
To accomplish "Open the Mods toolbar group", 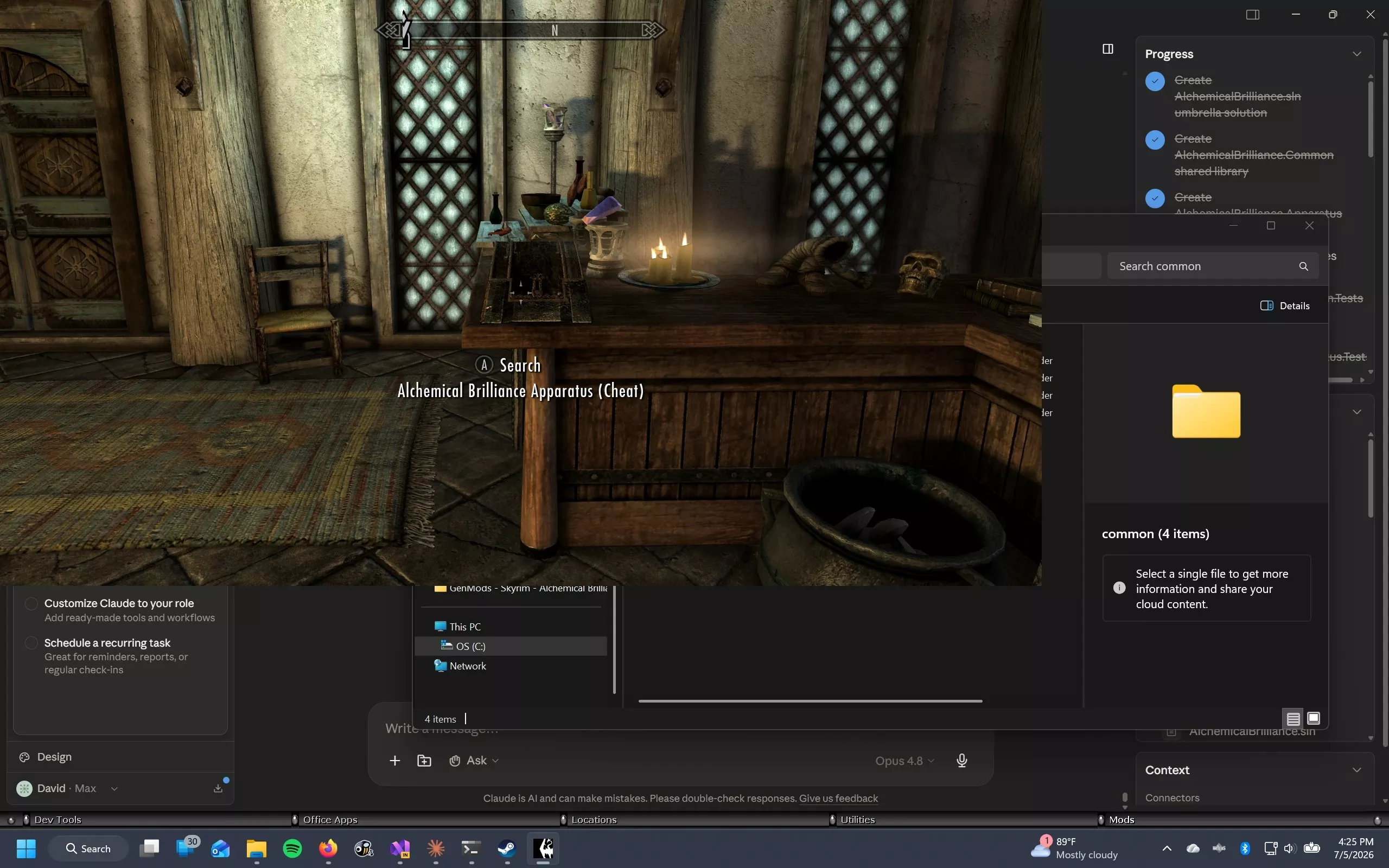I will 1122,820.
